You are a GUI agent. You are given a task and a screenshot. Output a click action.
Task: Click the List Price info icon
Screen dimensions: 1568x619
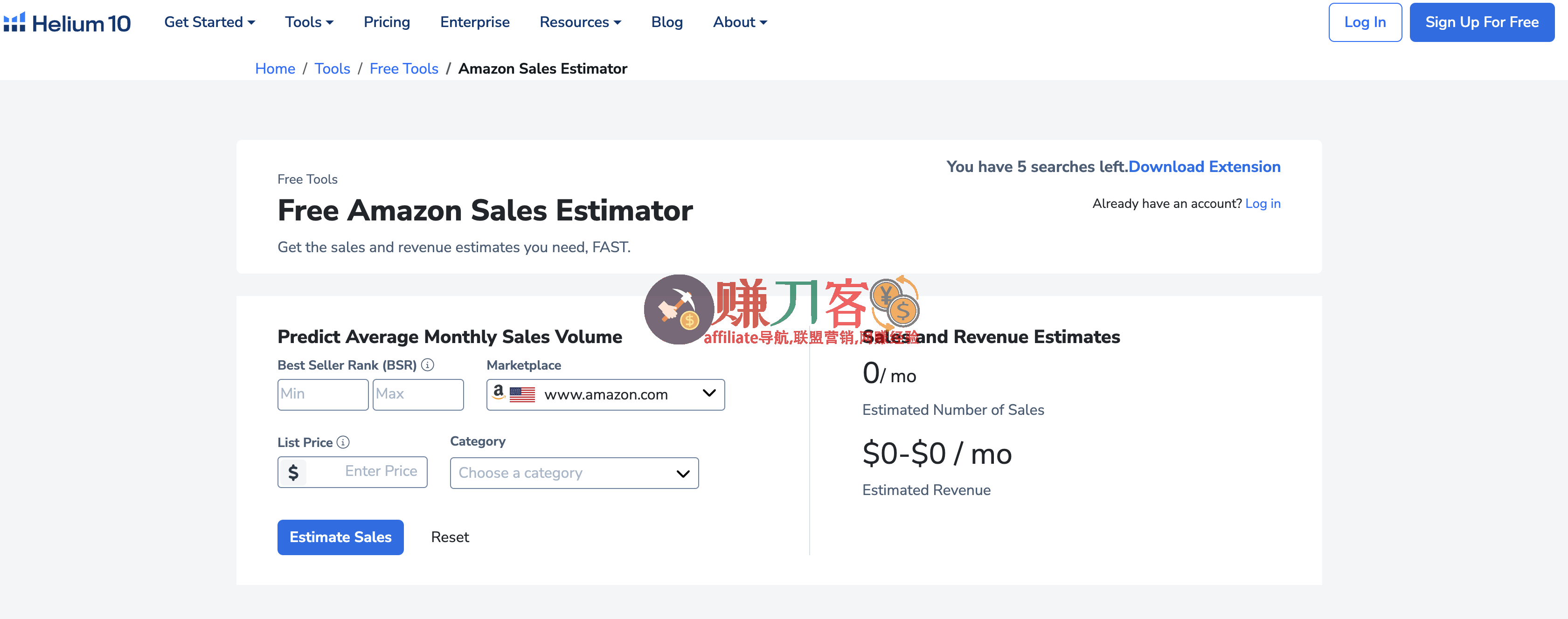click(x=343, y=442)
